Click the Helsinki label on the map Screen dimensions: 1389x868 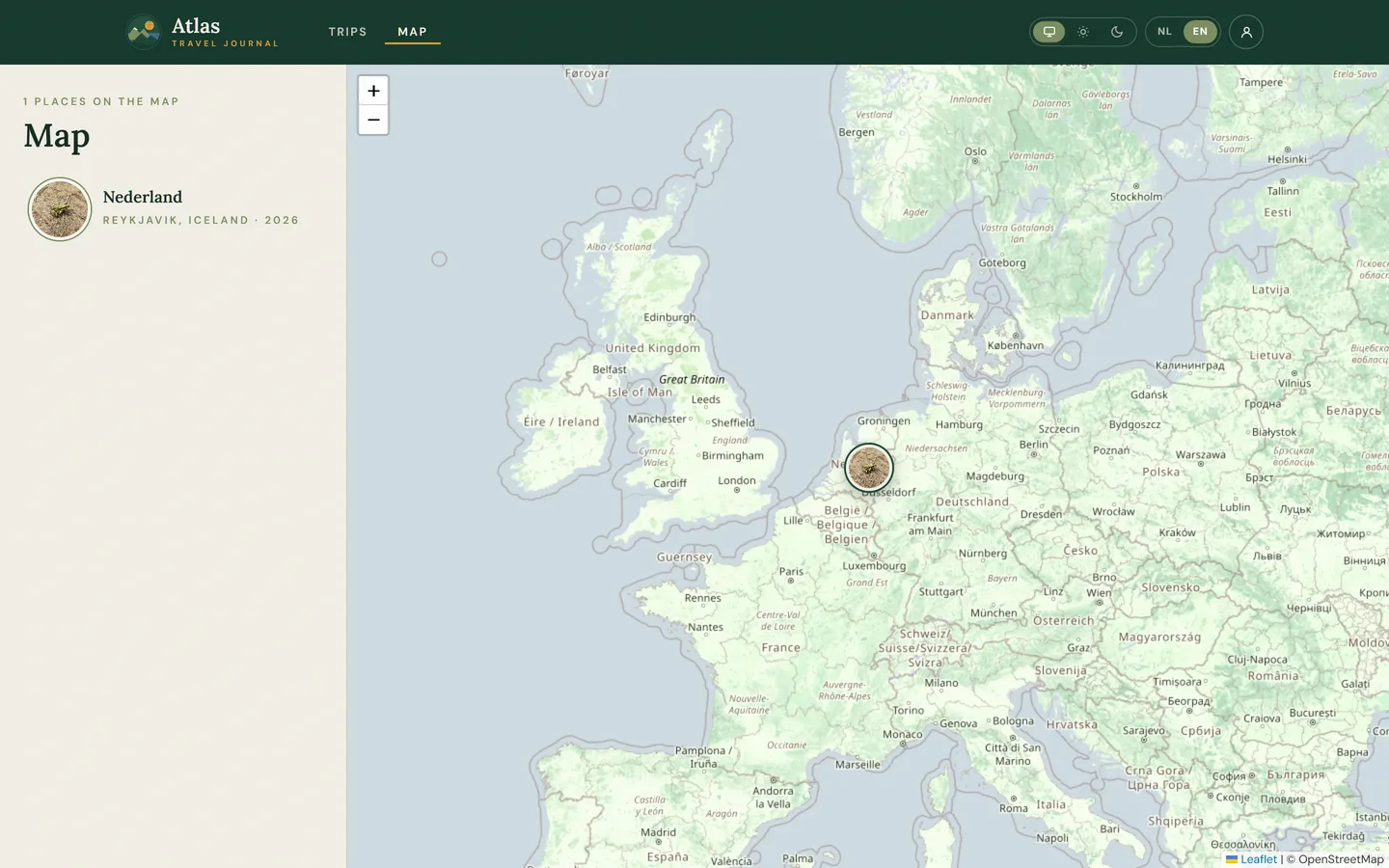1288,159
